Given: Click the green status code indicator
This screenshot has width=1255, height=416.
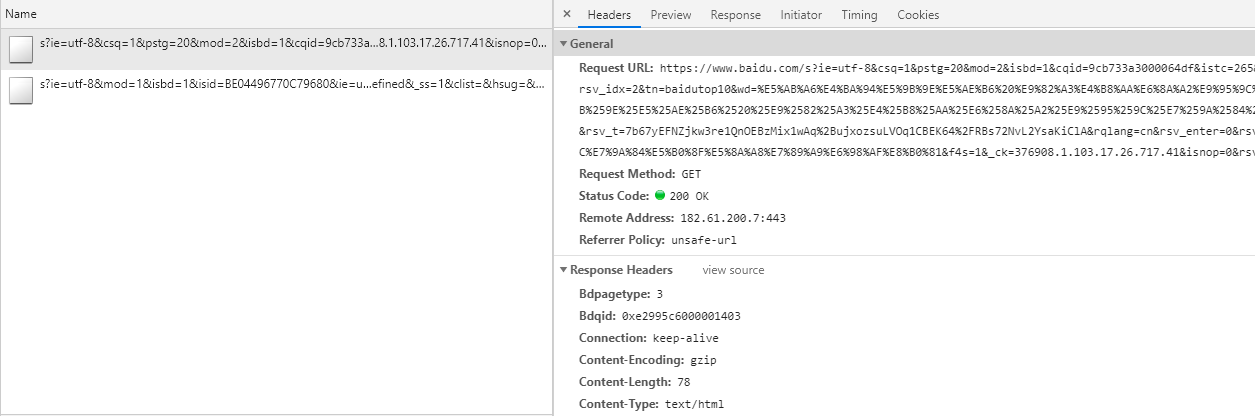Looking at the screenshot, I should coord(660,196).
